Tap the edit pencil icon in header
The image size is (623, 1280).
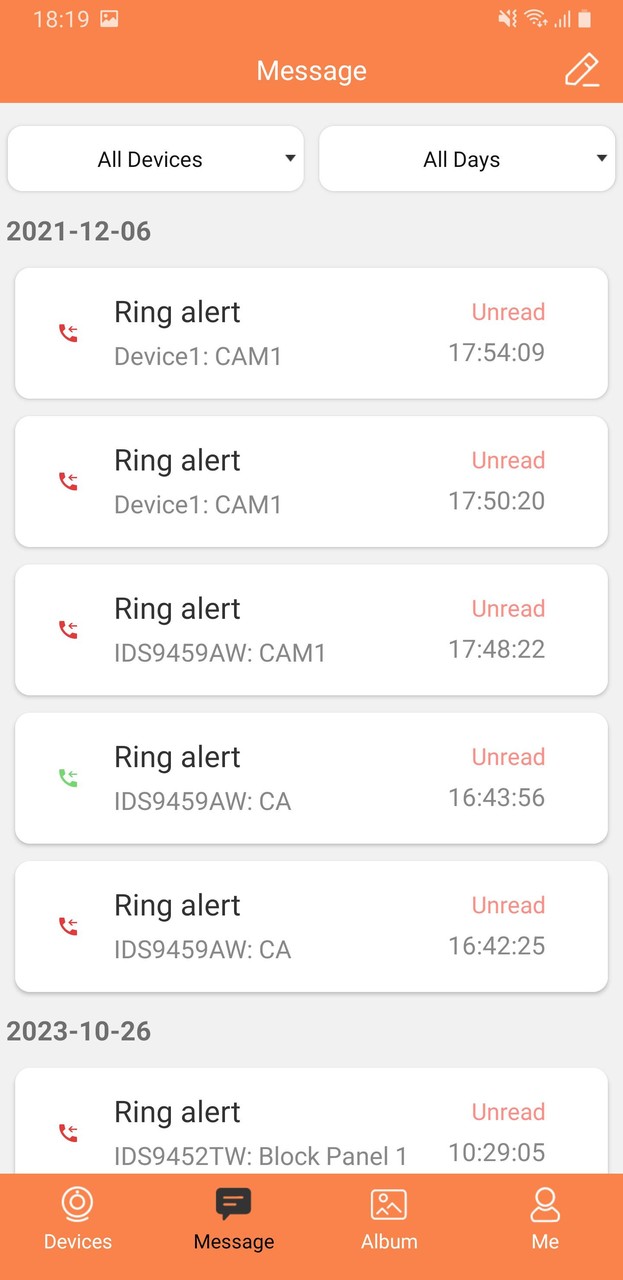pyautogui.click(x=581, y=71)
